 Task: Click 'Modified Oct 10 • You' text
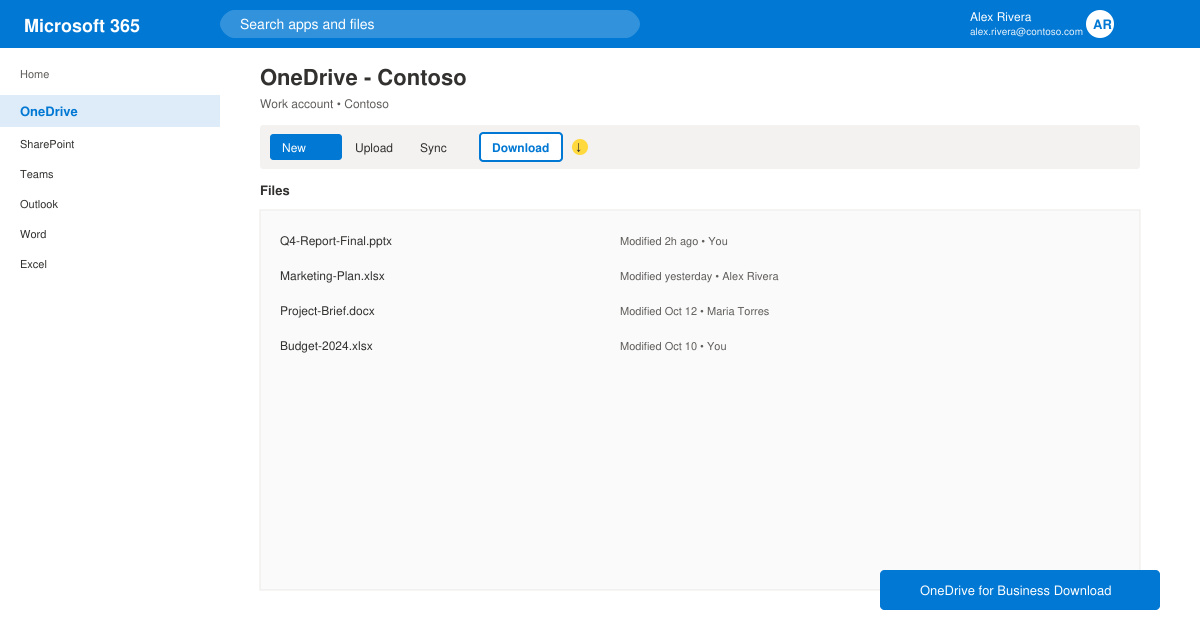point(673,346)
